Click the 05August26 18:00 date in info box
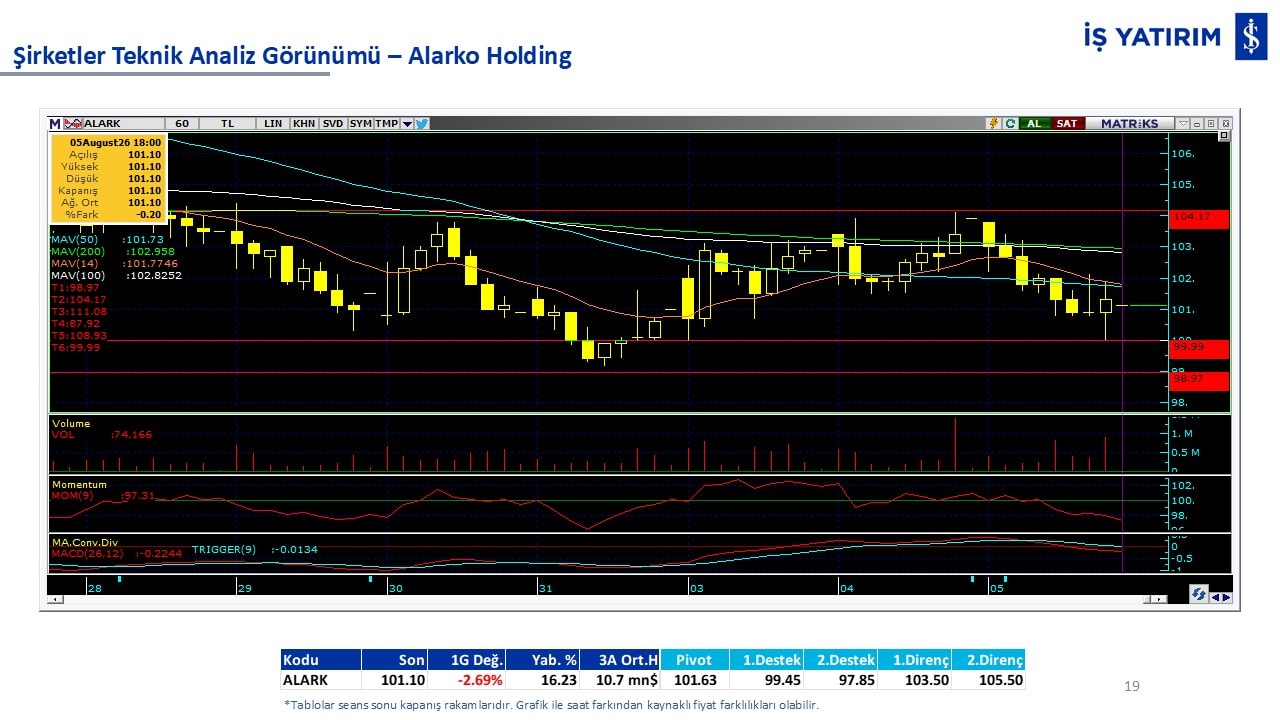 (x=115, y=143)
